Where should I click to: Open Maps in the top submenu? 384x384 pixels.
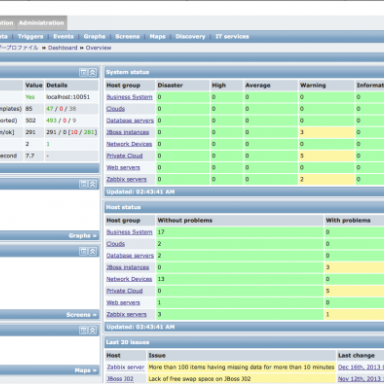pyautogui.click(x=157, y=37)
